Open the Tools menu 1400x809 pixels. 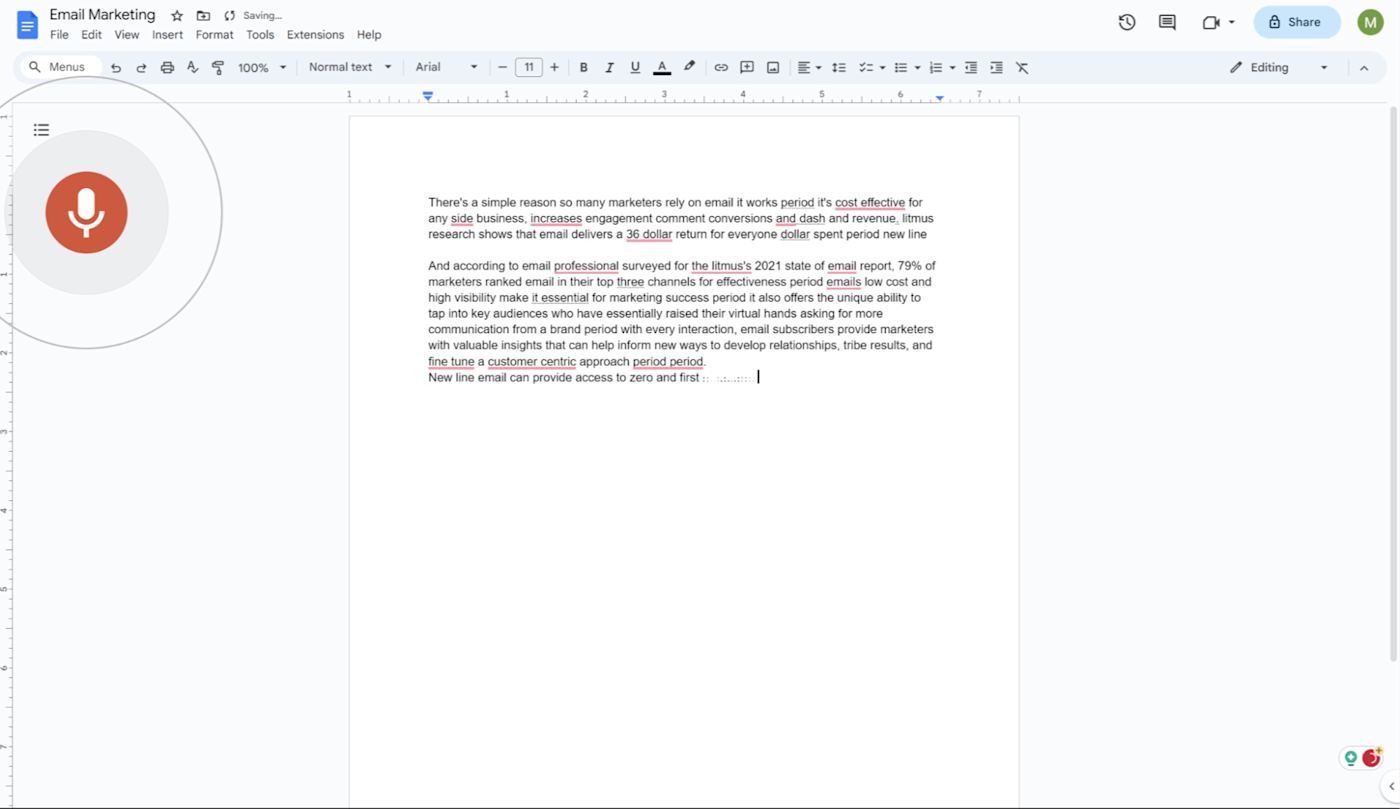(x=260, y=35)
